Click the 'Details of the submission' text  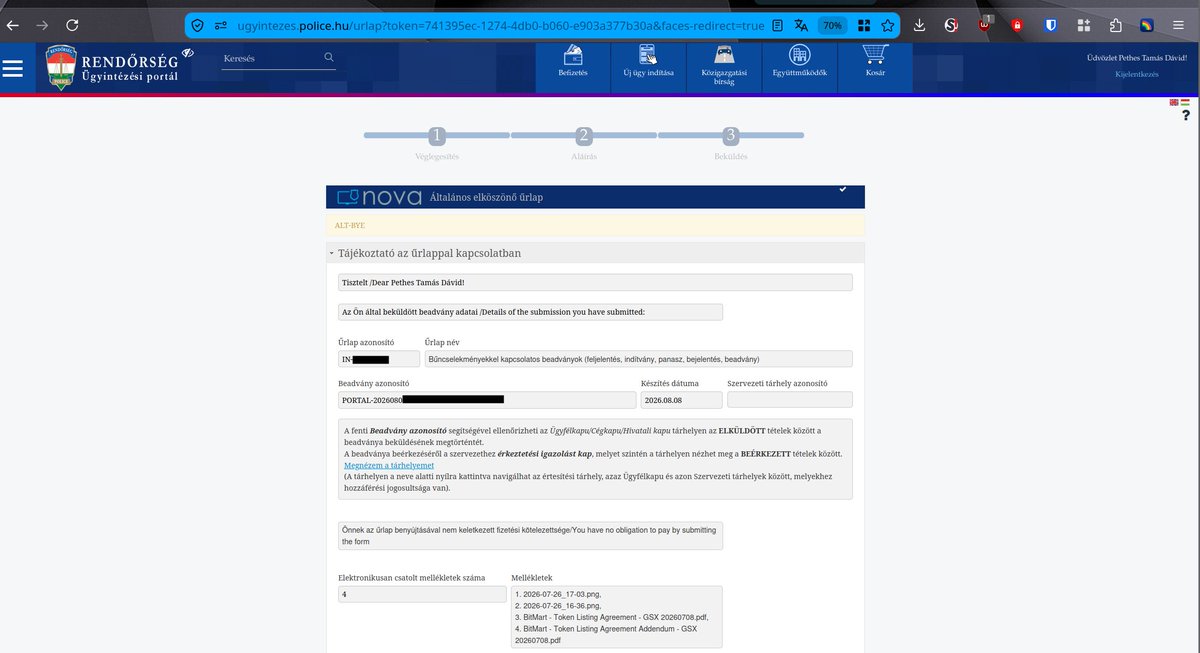pos(493,312)
